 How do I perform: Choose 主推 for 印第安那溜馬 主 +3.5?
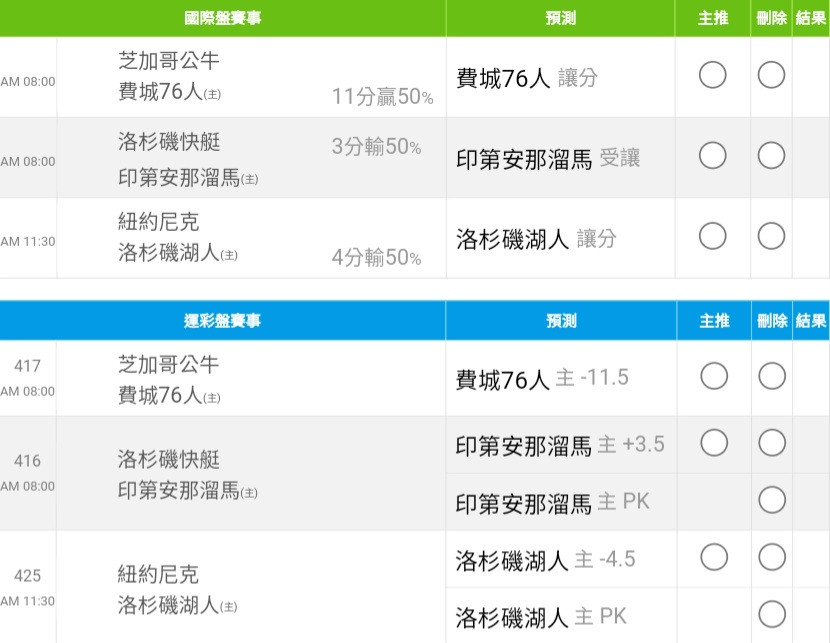714,442
